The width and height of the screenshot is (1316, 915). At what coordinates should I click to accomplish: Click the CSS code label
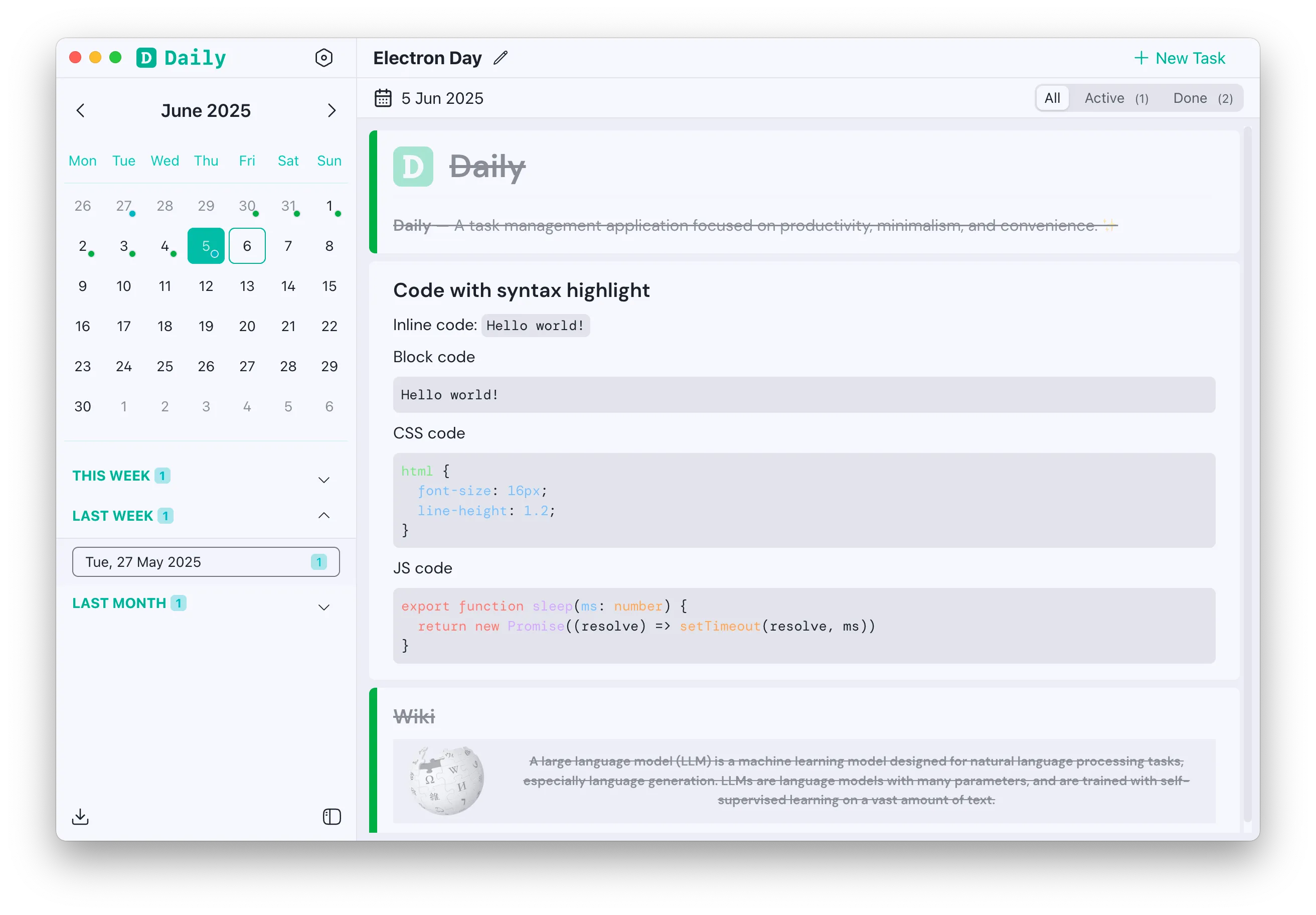tap(429, 433)
